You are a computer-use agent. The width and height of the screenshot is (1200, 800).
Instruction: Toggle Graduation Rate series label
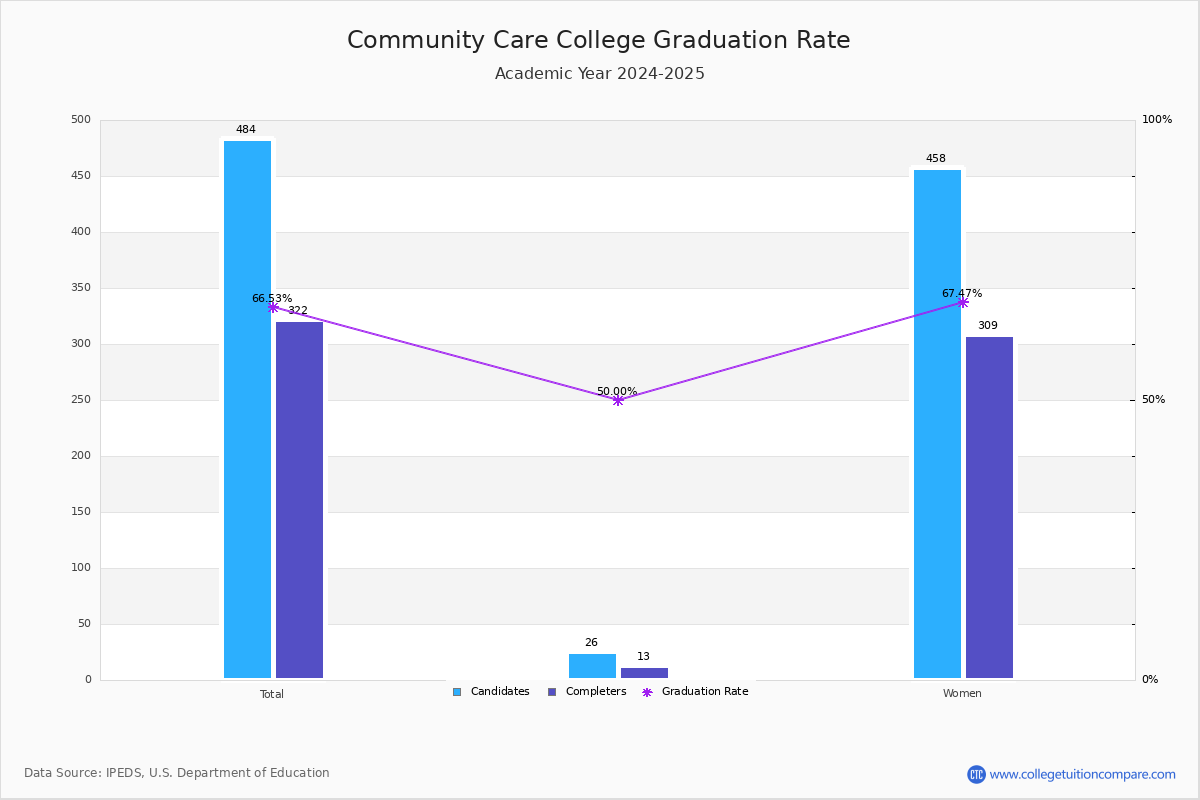click(x=705, y=692)
